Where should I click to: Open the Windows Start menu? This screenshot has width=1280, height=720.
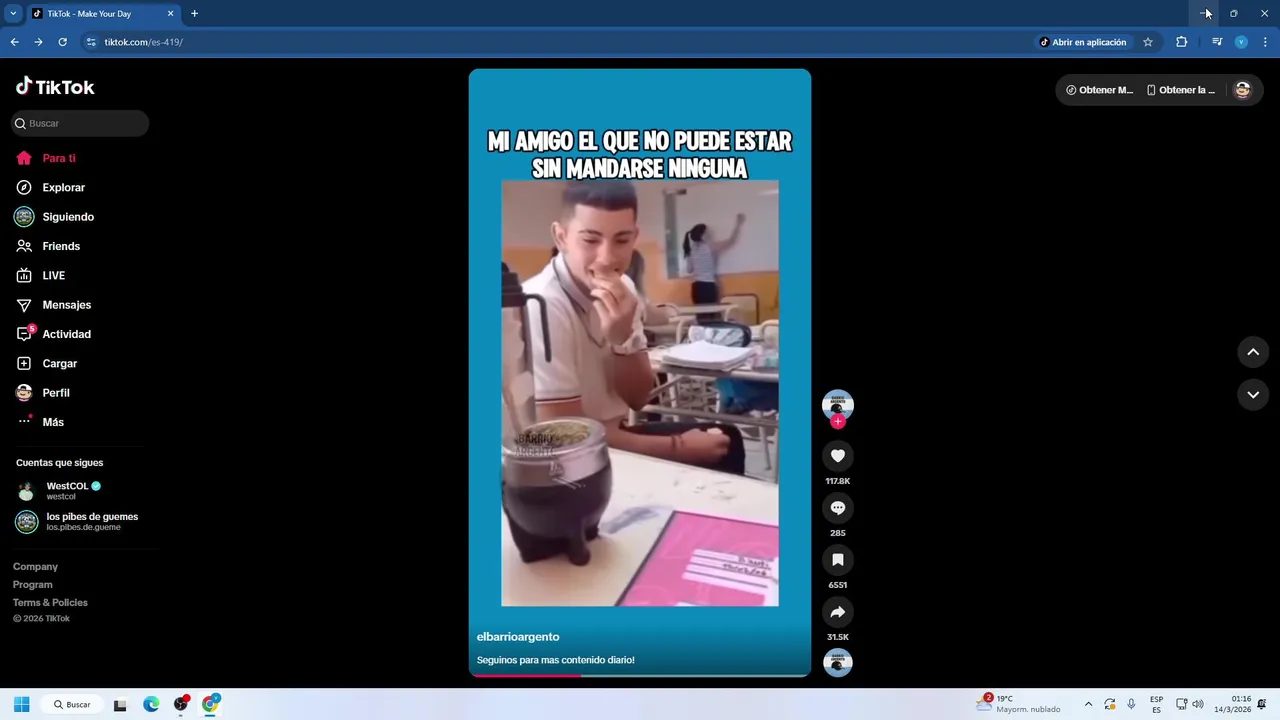point(22,704)
